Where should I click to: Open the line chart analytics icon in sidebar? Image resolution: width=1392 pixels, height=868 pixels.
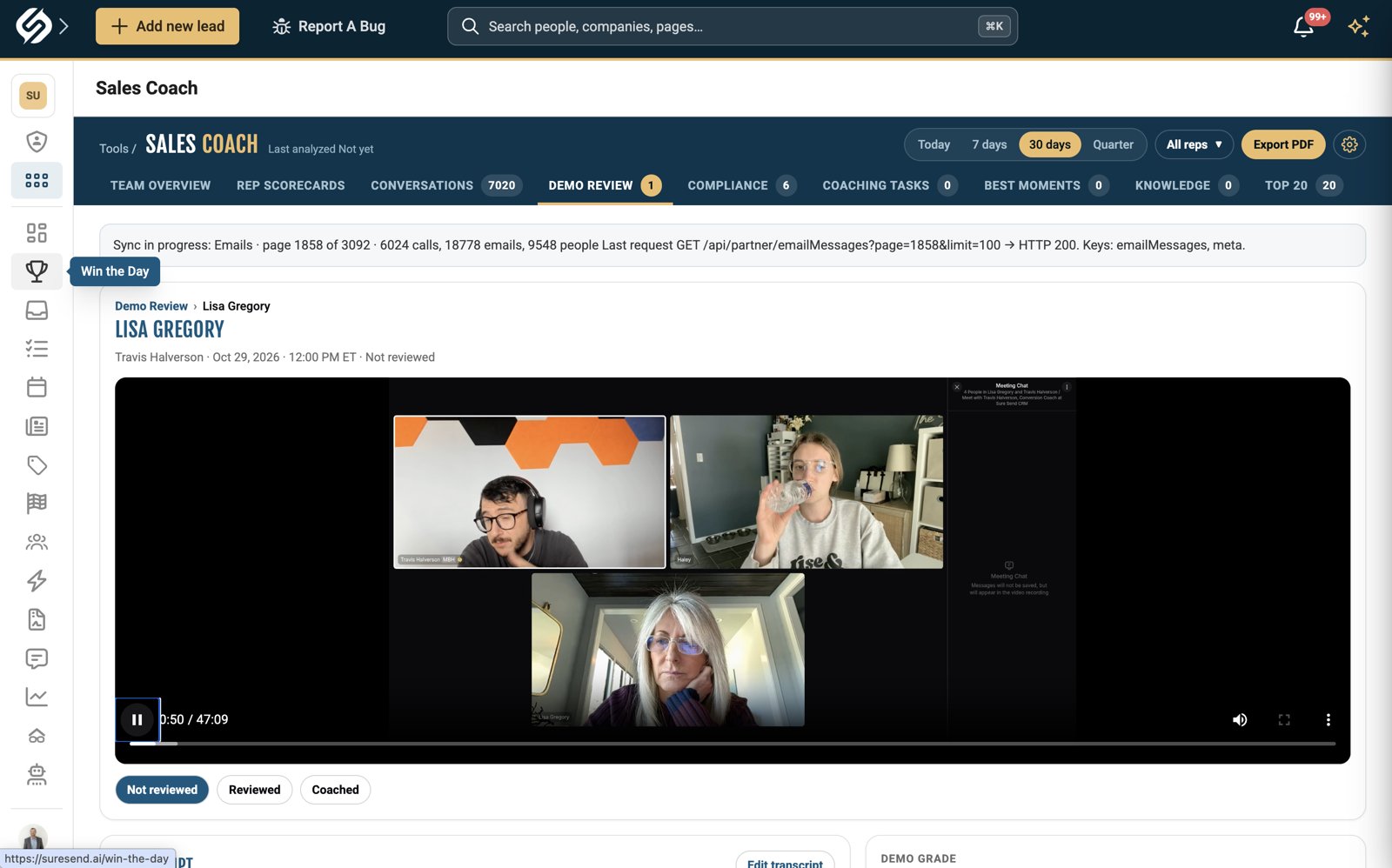click(37, 697)
